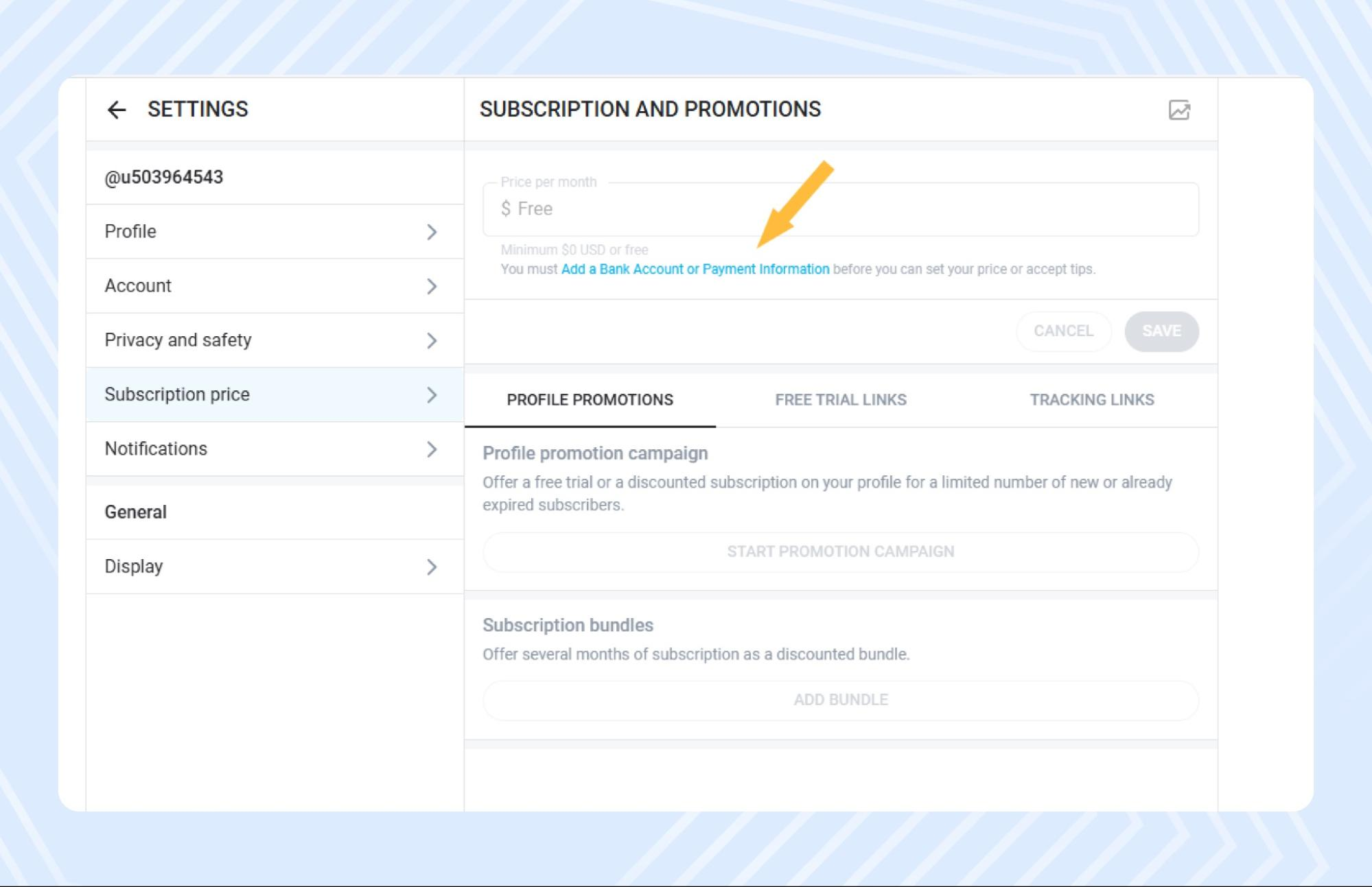The height and width of the screenshot is (887, 1372).
Task: Click Start Promotion Campaign button
Action: [840, 552]
